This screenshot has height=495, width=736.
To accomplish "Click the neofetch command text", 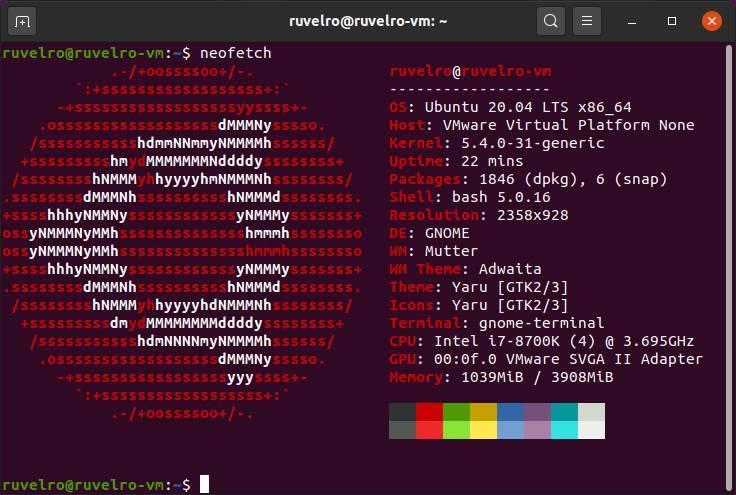I will pyautogui.click(x=236, y=53).
